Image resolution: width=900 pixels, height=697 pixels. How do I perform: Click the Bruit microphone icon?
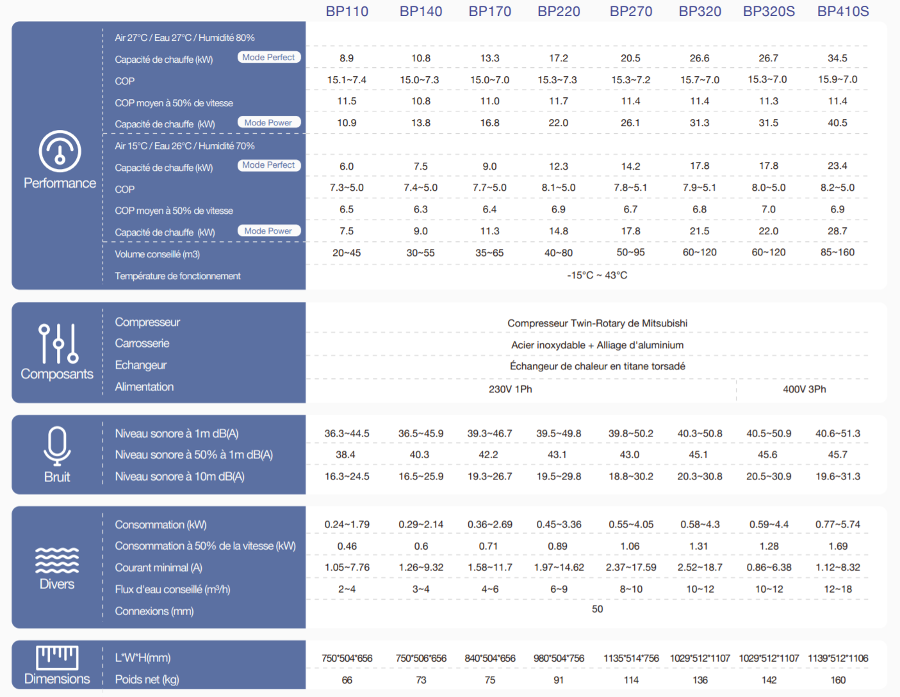pyautogui.click(x=57, y=444)
